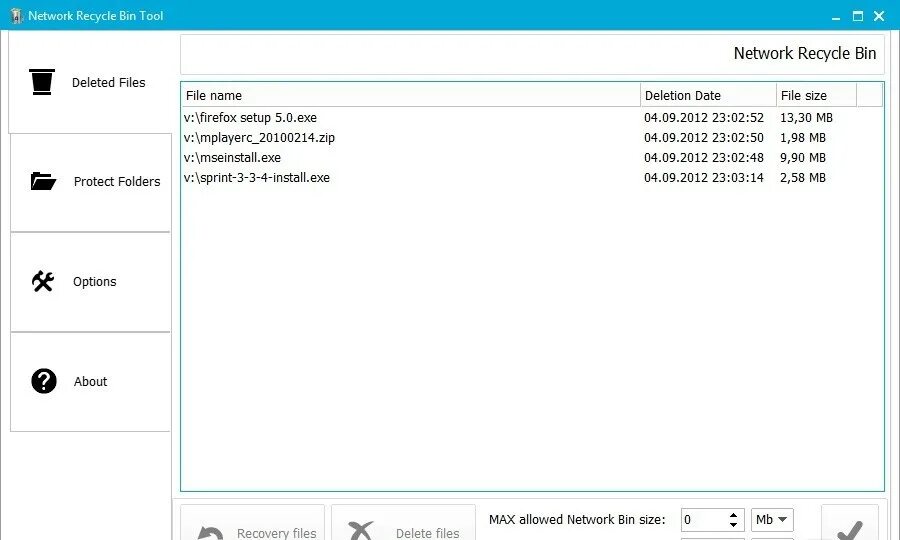This screenshot has height=540, width=900.
Task: Close the Network Recycle Bin Tool window
Action: coord(879,16)
